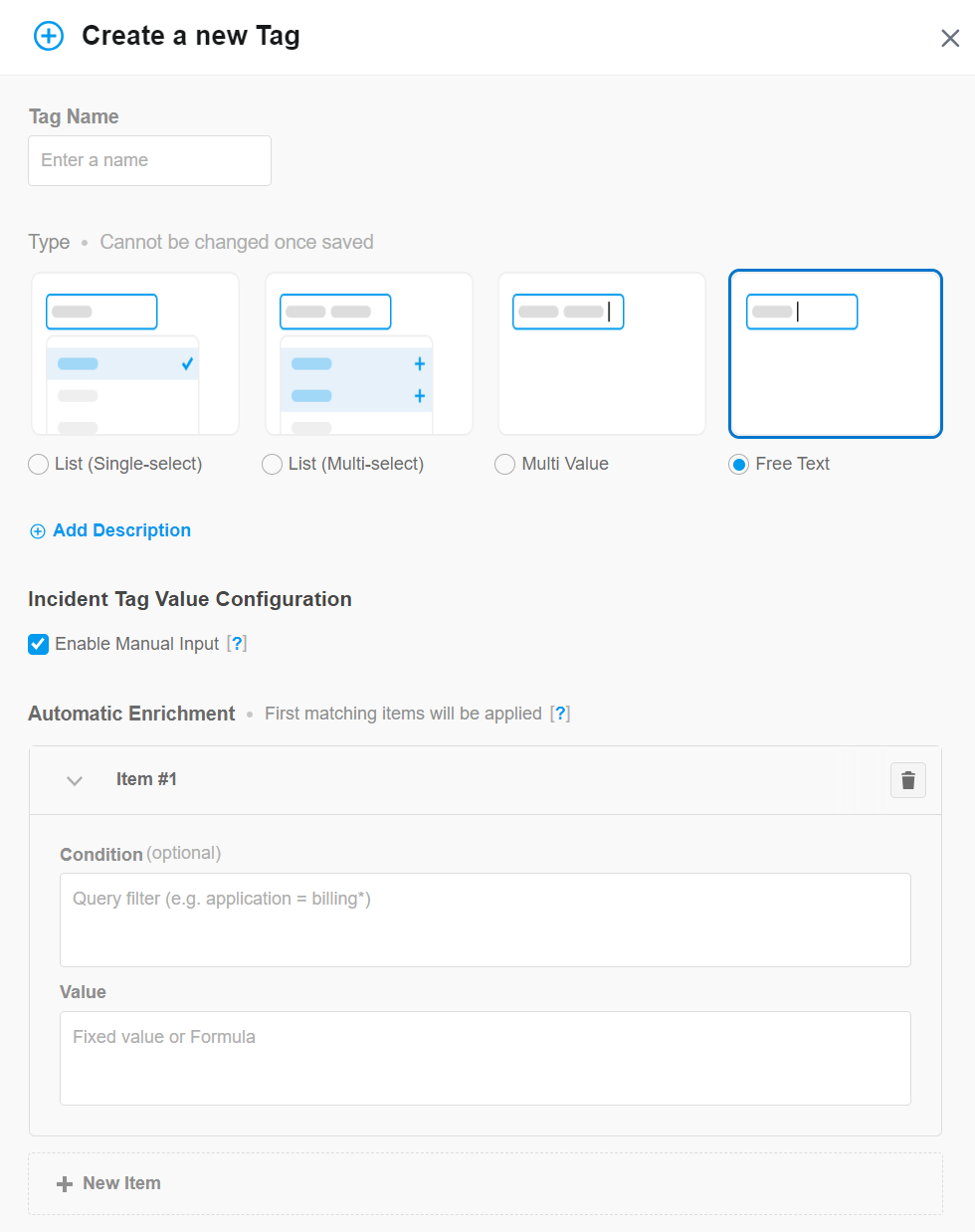Open the Automatic Enrichment help icon
The image size is (975, 1232).
[561, 714]
